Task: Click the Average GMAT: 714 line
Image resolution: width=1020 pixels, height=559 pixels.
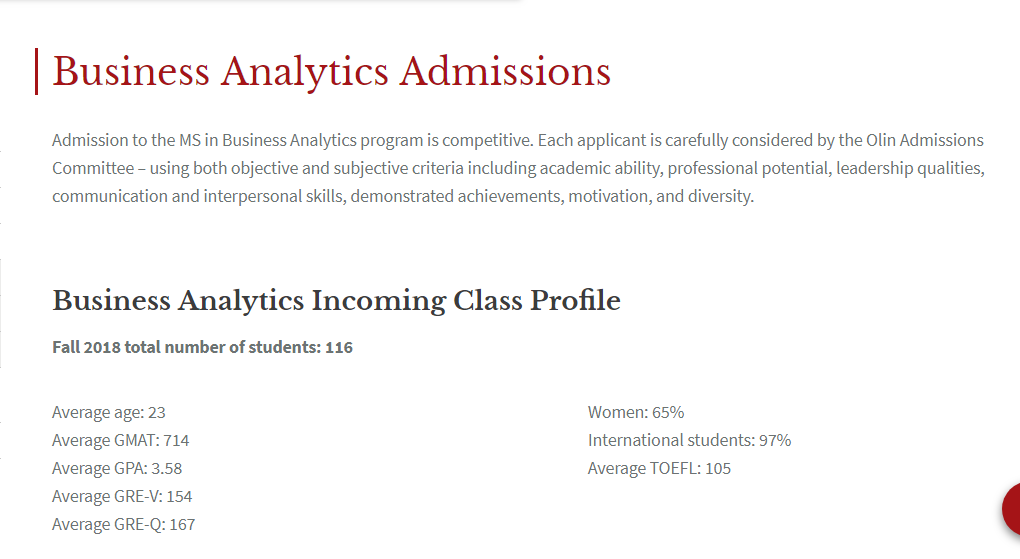Action: coord(120,440)
